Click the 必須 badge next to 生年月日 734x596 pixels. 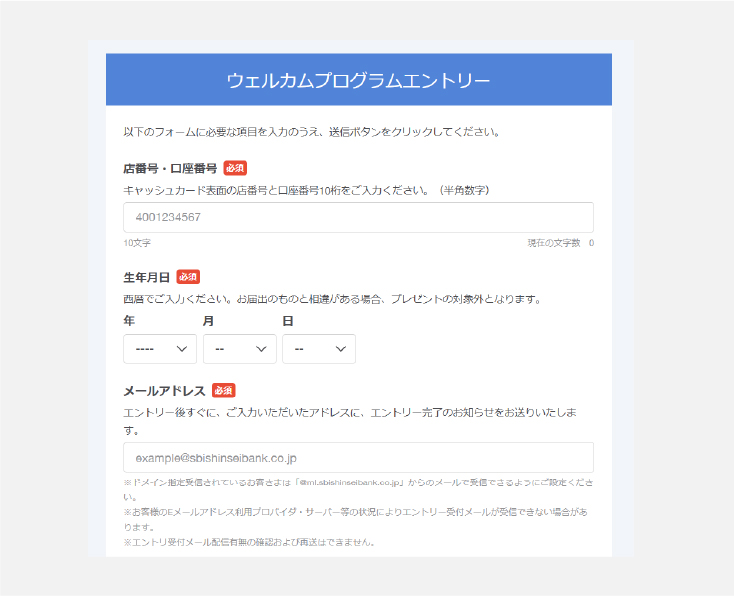tap(188, 277)
